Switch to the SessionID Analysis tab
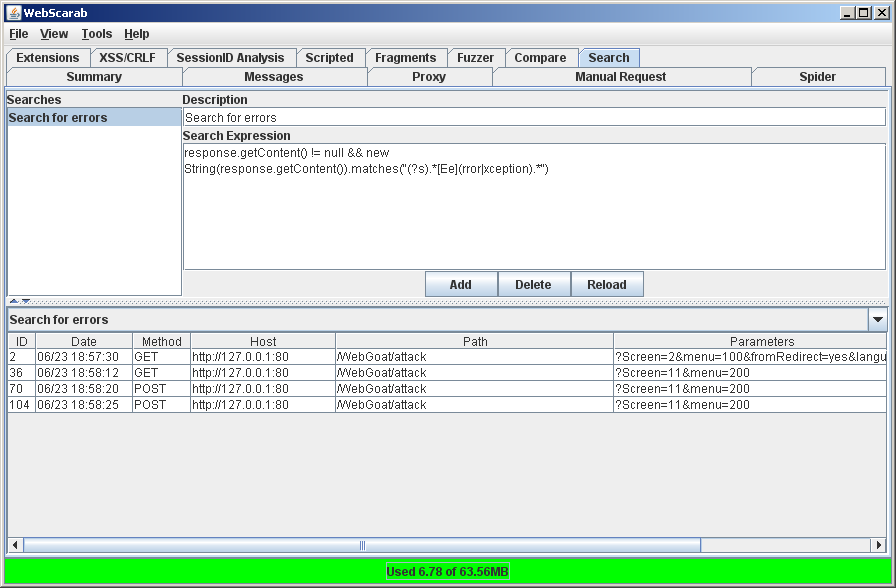This screenshot has width=896, height=588. 230,58
